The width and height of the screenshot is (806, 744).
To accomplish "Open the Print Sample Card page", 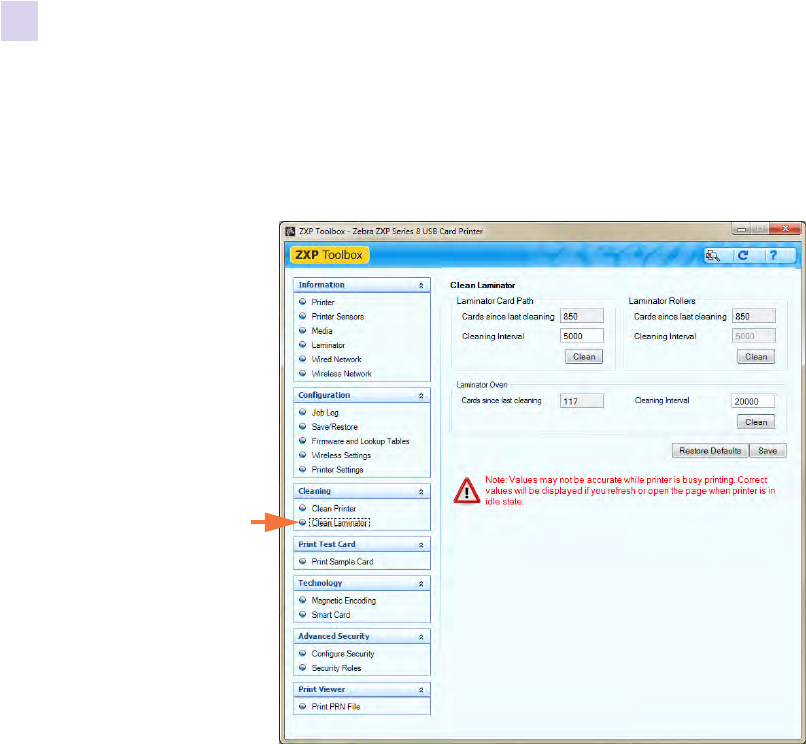I will coord(342,562).
